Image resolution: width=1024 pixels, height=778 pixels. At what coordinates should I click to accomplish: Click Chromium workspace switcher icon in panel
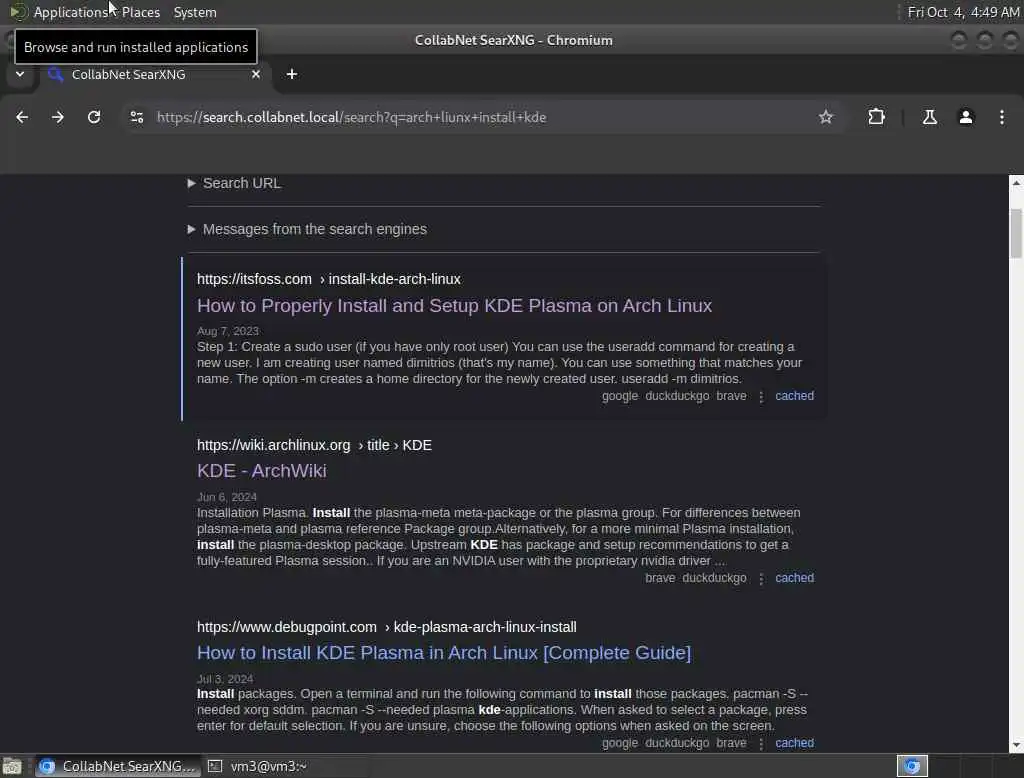tap(912, 766)
